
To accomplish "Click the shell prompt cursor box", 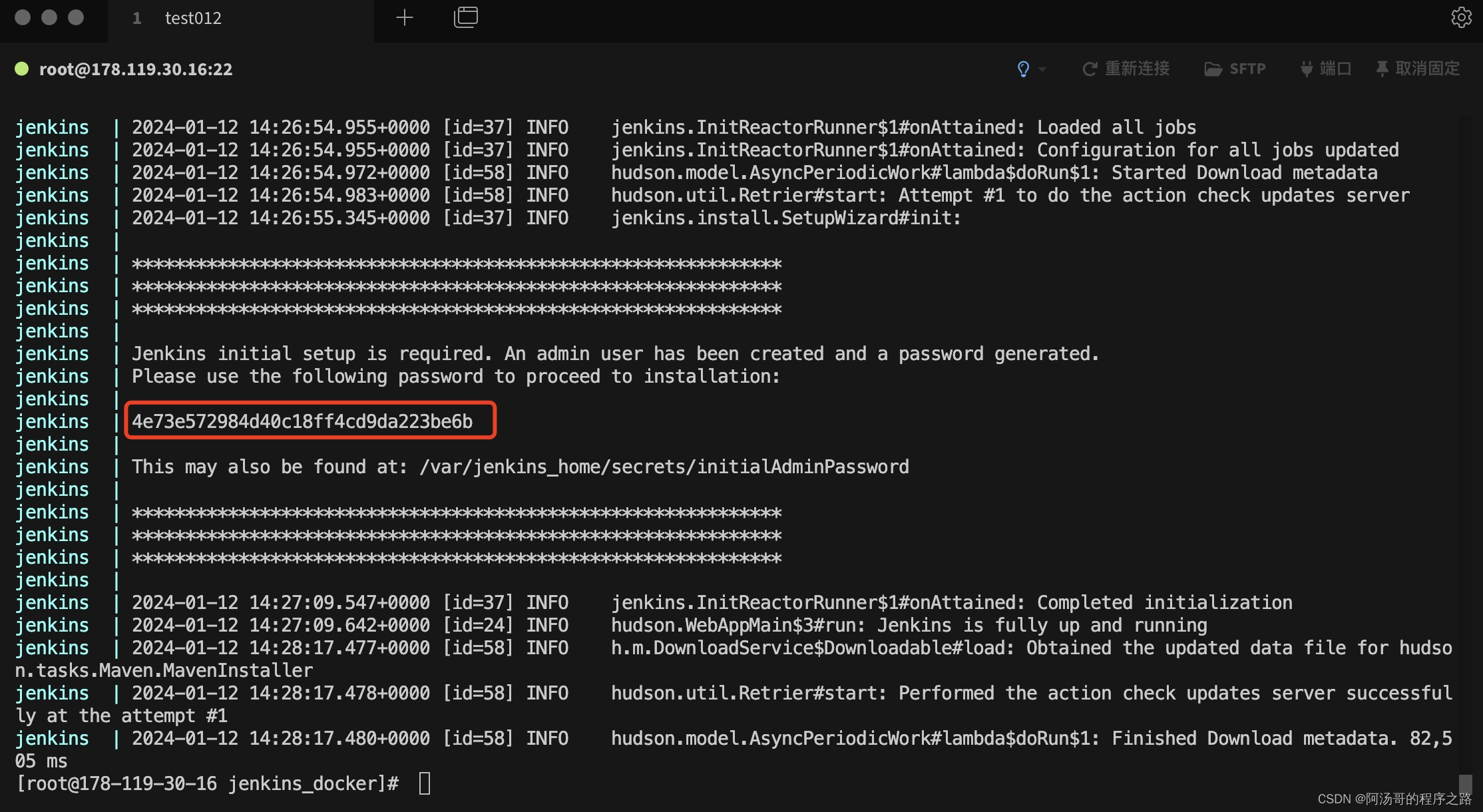I will [425, 783].
